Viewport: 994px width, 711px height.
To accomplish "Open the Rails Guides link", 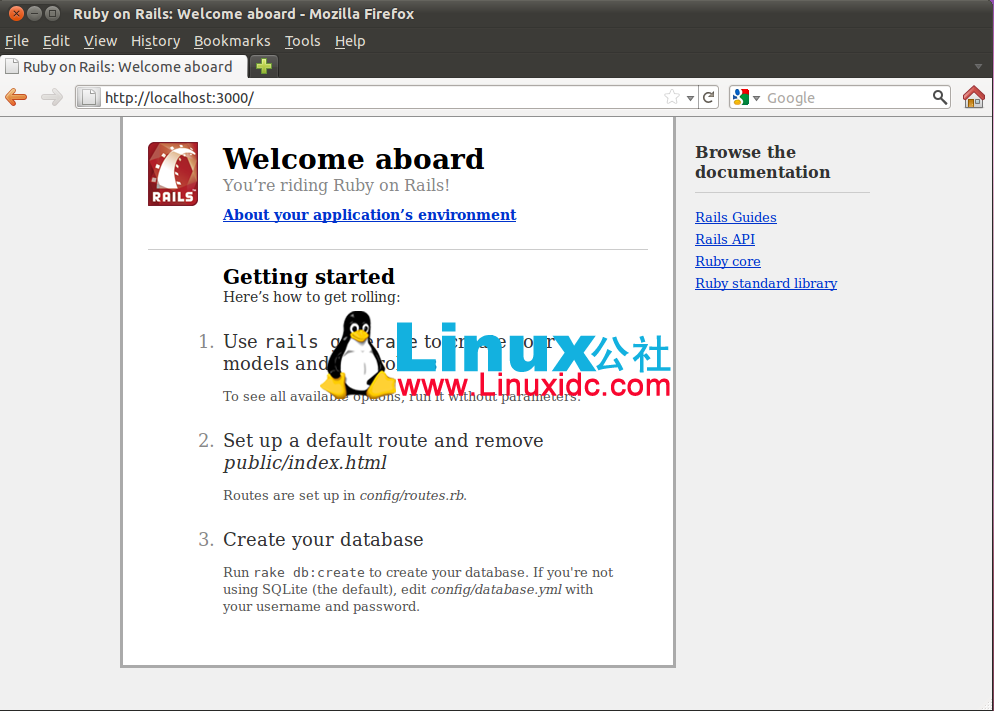I will (735, 217).
